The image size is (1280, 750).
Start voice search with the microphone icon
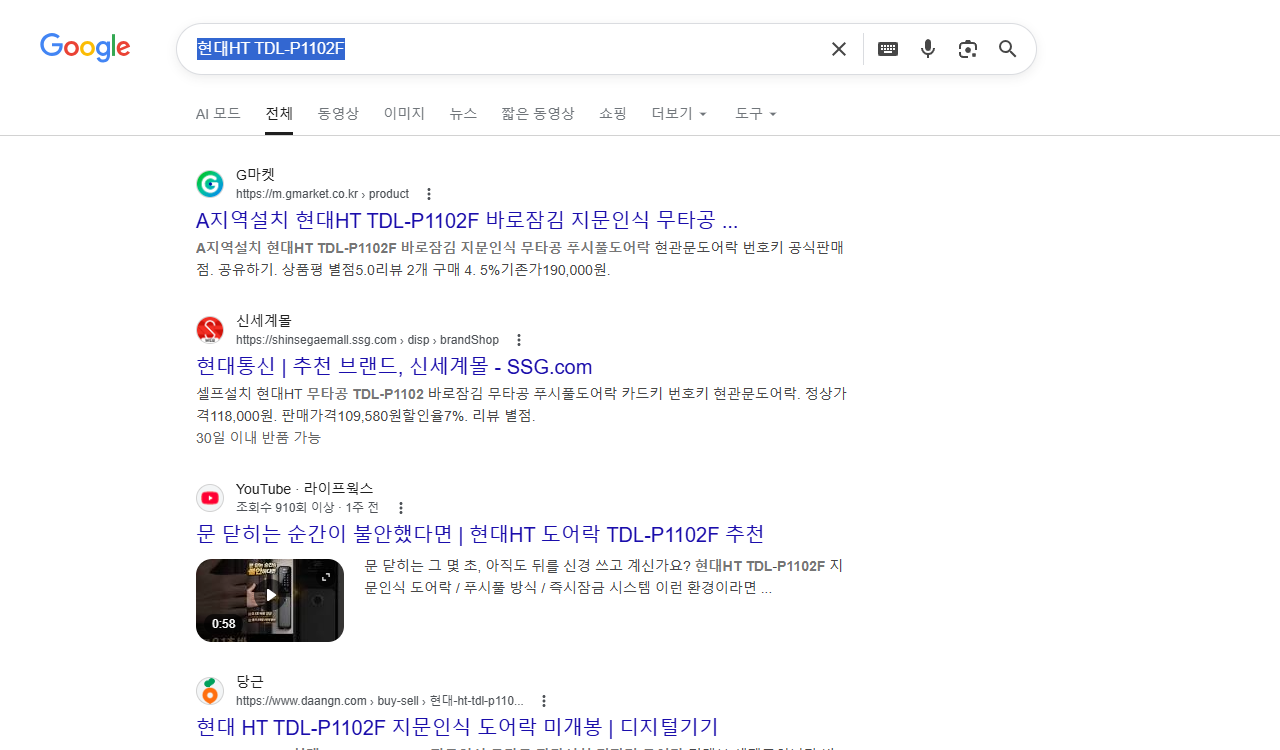928,49
